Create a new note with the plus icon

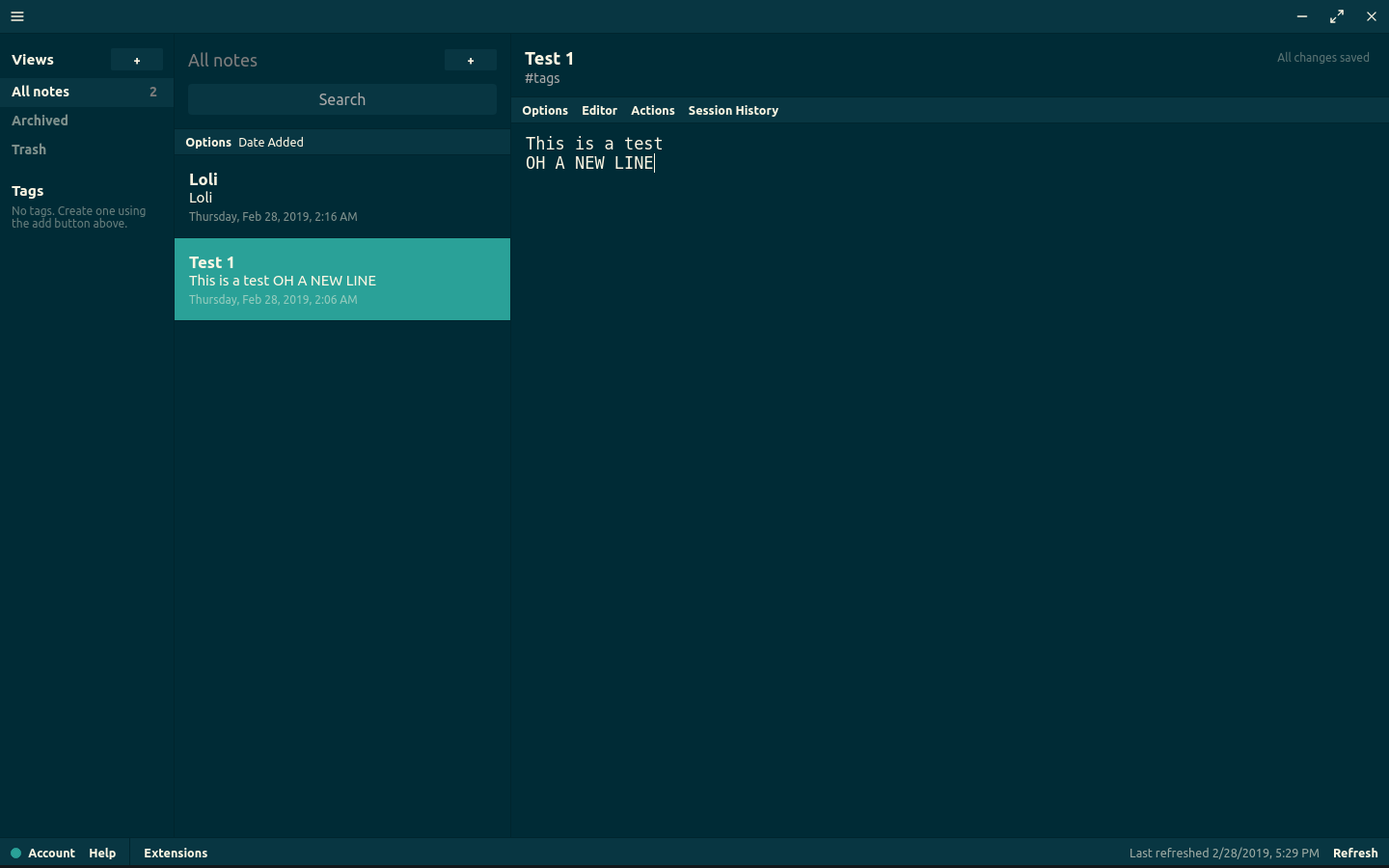point(470,59)
